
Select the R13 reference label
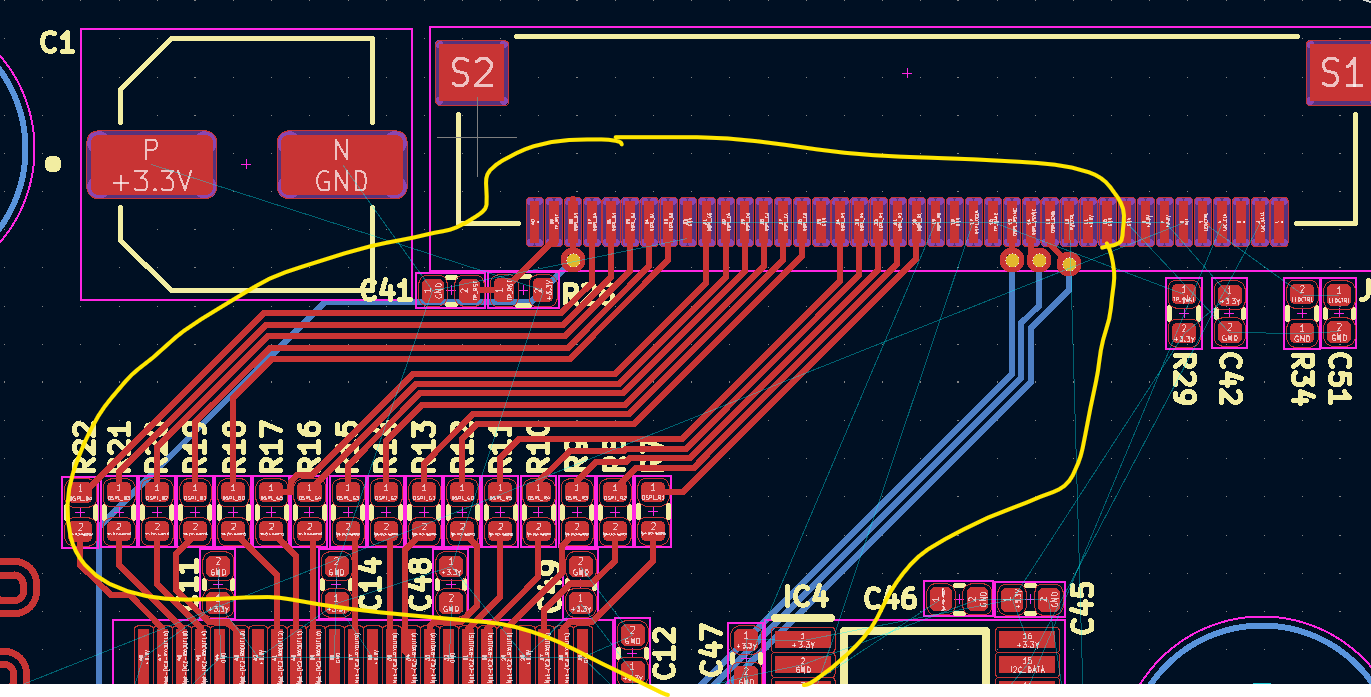click(x=423, y=446)
